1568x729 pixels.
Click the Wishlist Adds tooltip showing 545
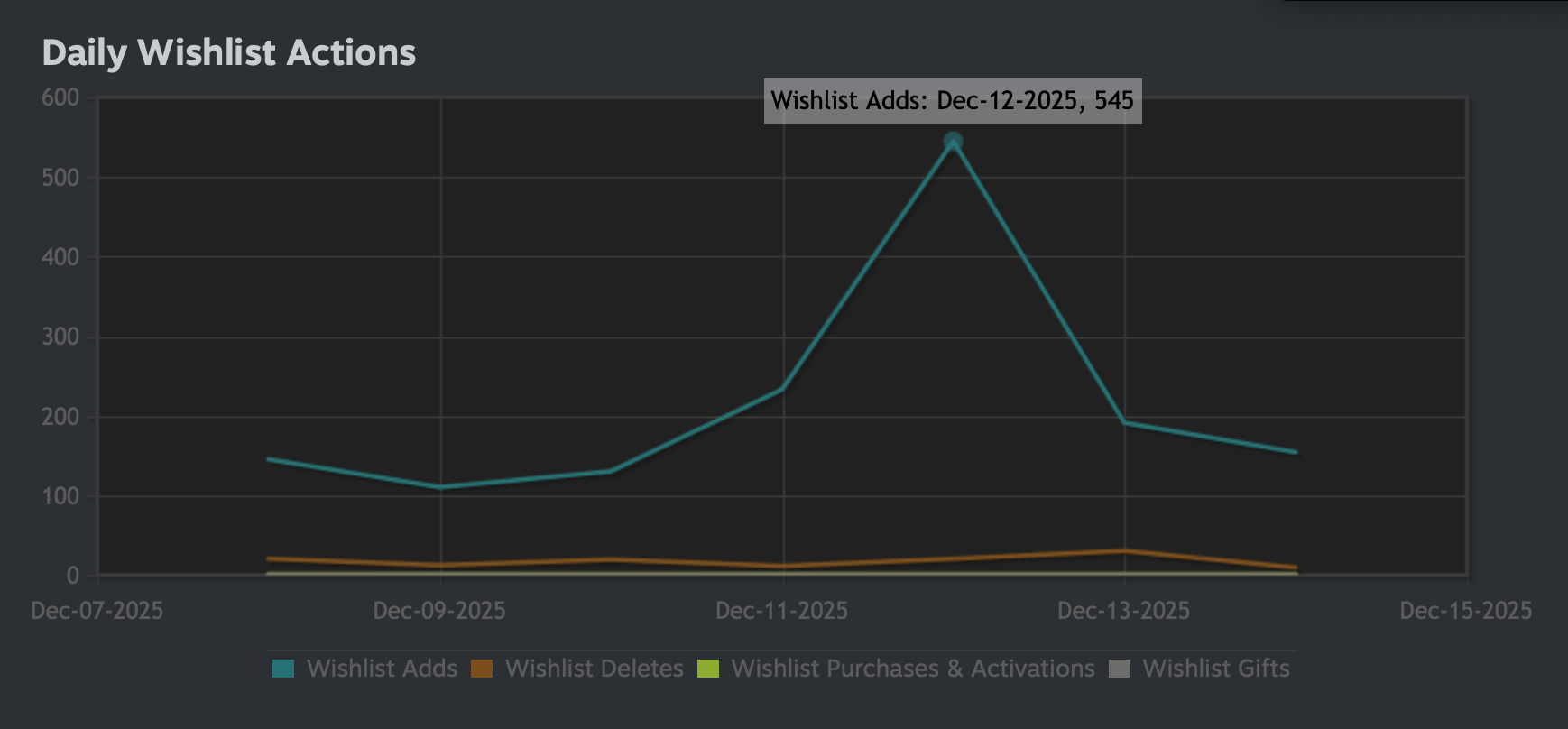pyautogui.click(x=953, y=100)
